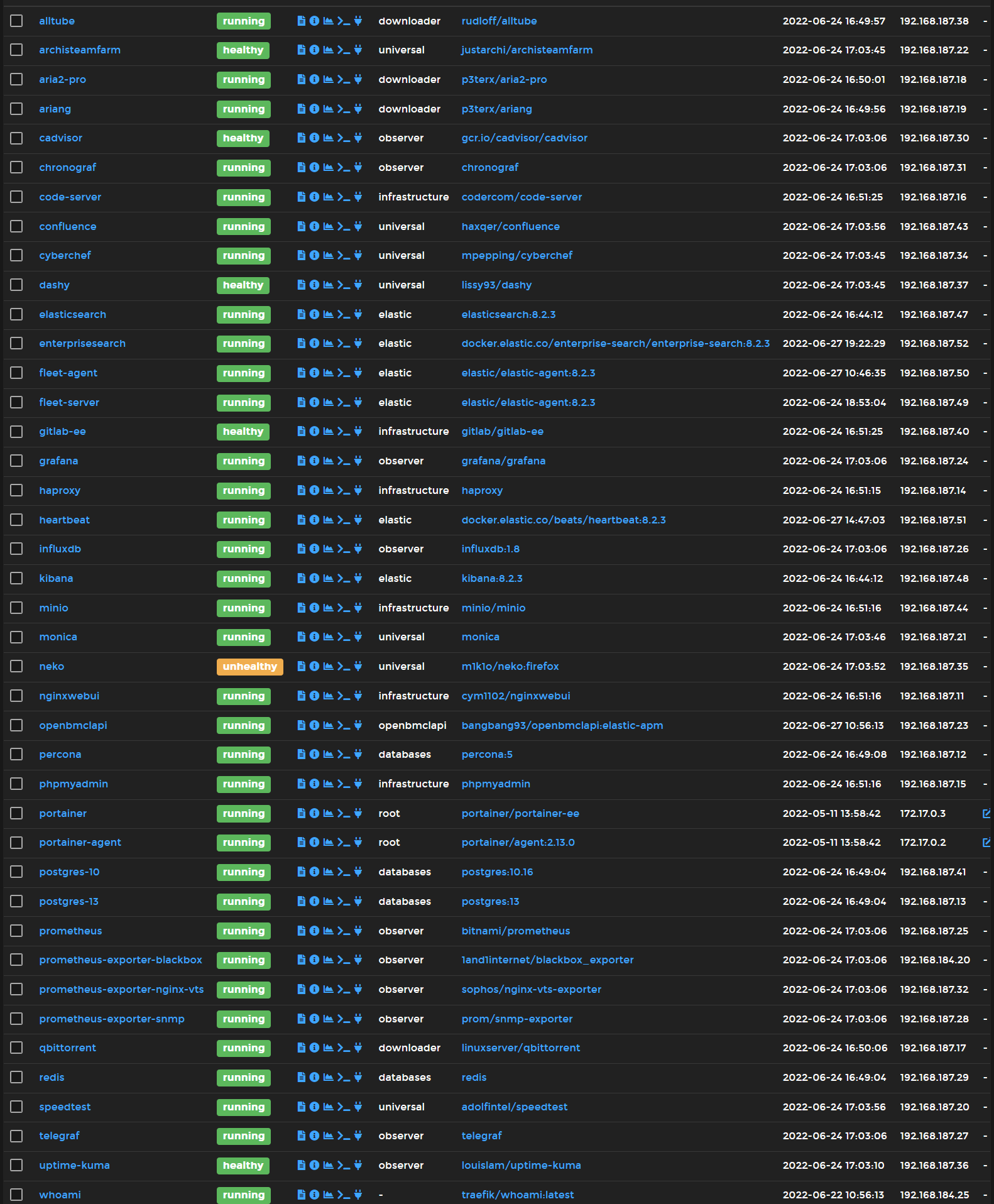
Task: Open stats icon for whoami container
Action: click(328, 1195)
